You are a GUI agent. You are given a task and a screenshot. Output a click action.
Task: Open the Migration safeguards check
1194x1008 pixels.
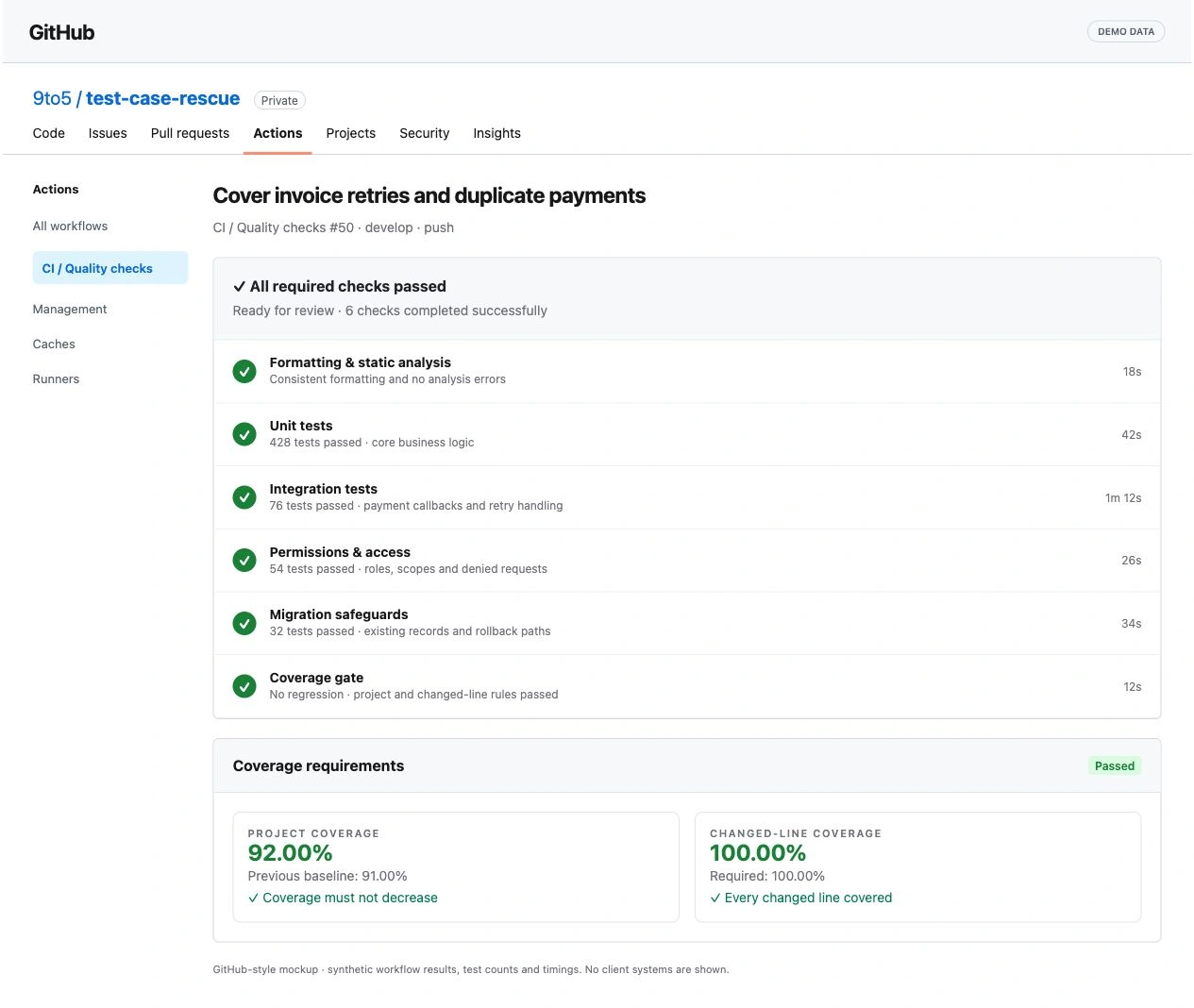[x=687, y=623]
